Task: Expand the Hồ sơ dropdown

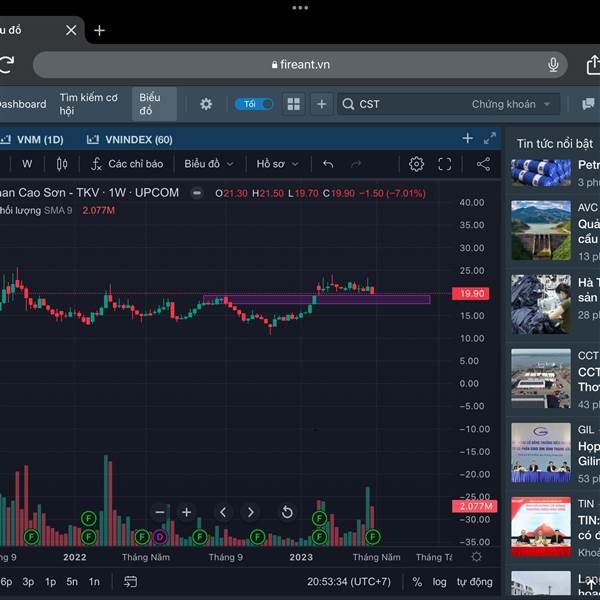Action: tap(277, 164)
